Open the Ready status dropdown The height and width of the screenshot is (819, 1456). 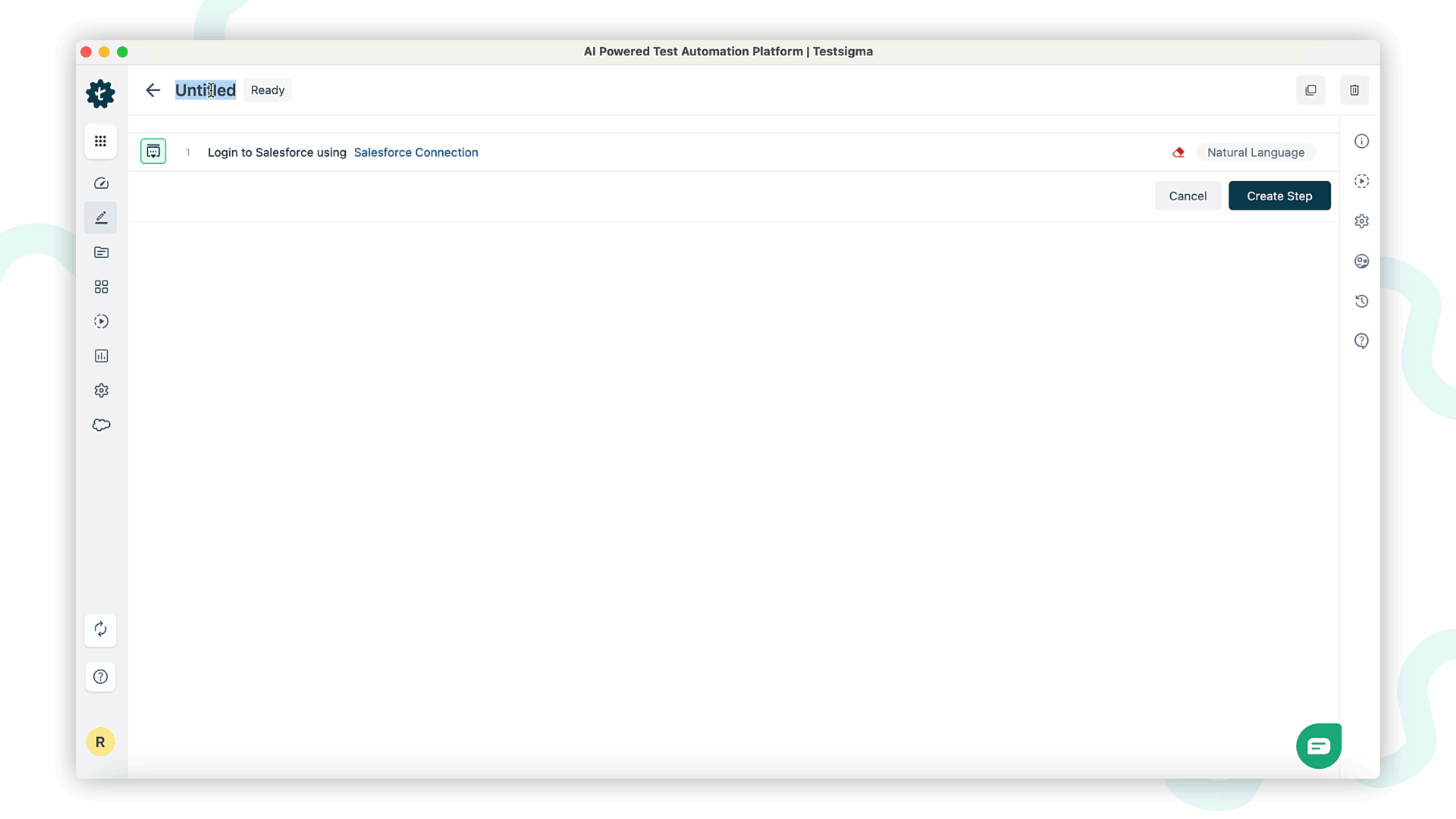pyautogui.click(x=268, y=90)
